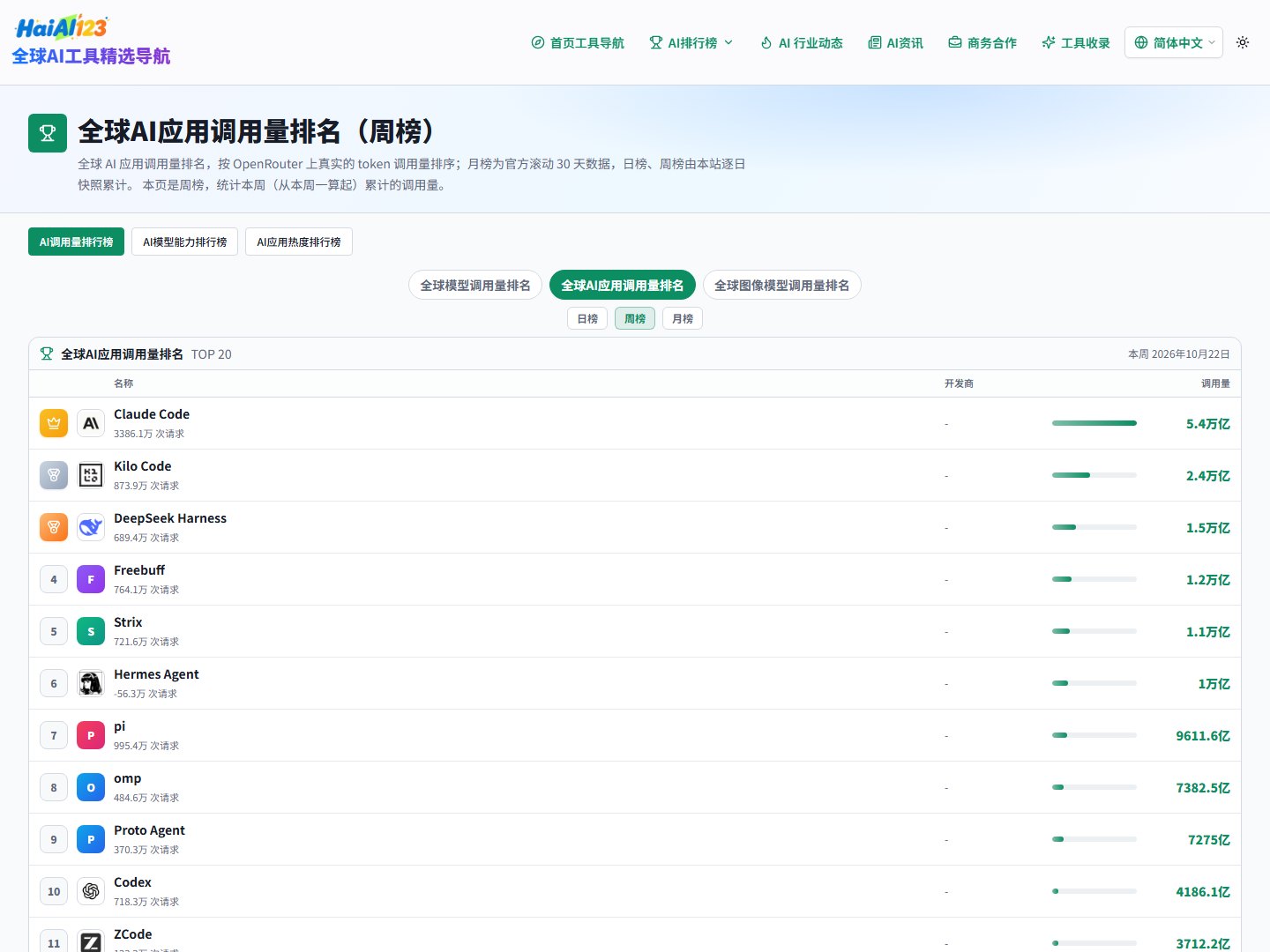Click the Kilo Code app logo
This screenshot has height=952, width=1270.
pyautogui.click(x=91, y=475)
